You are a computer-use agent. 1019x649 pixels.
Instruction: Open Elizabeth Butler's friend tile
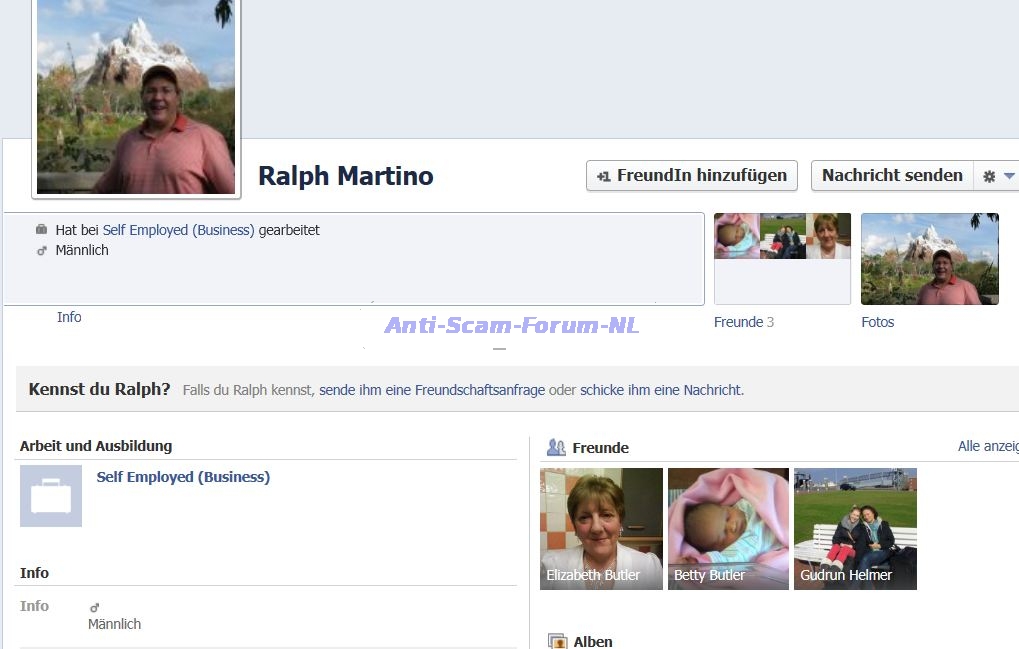click(x=601, y=528)
